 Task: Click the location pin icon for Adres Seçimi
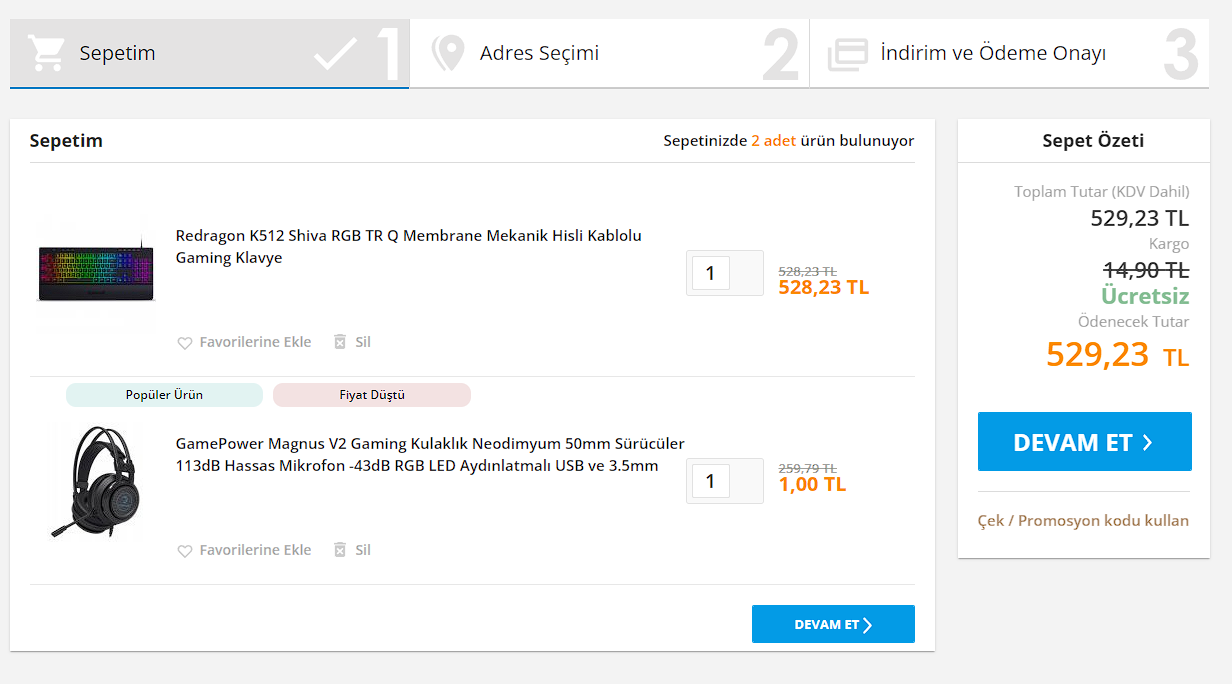(448, 53)
